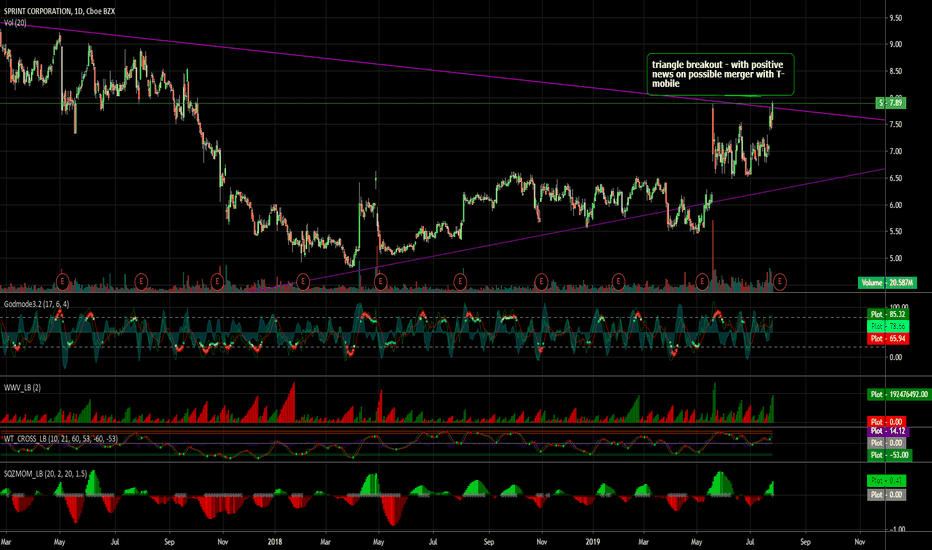
Task: Click the 2018 label on time axis
Action: pos(275,542)
